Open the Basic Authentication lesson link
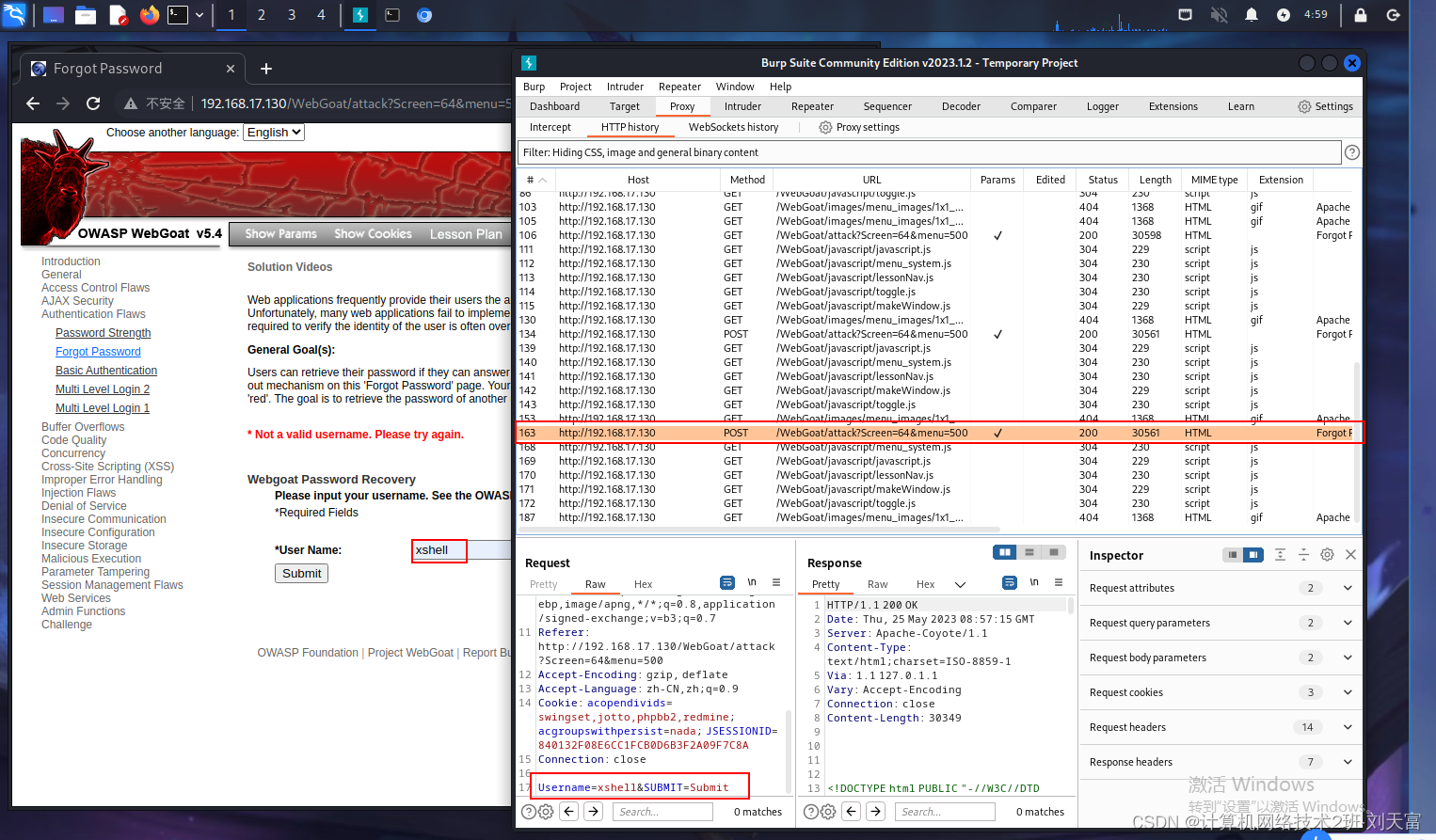The width and height of the screenshot is (1436, 840). pyautogui.click(x=106, y=371)
